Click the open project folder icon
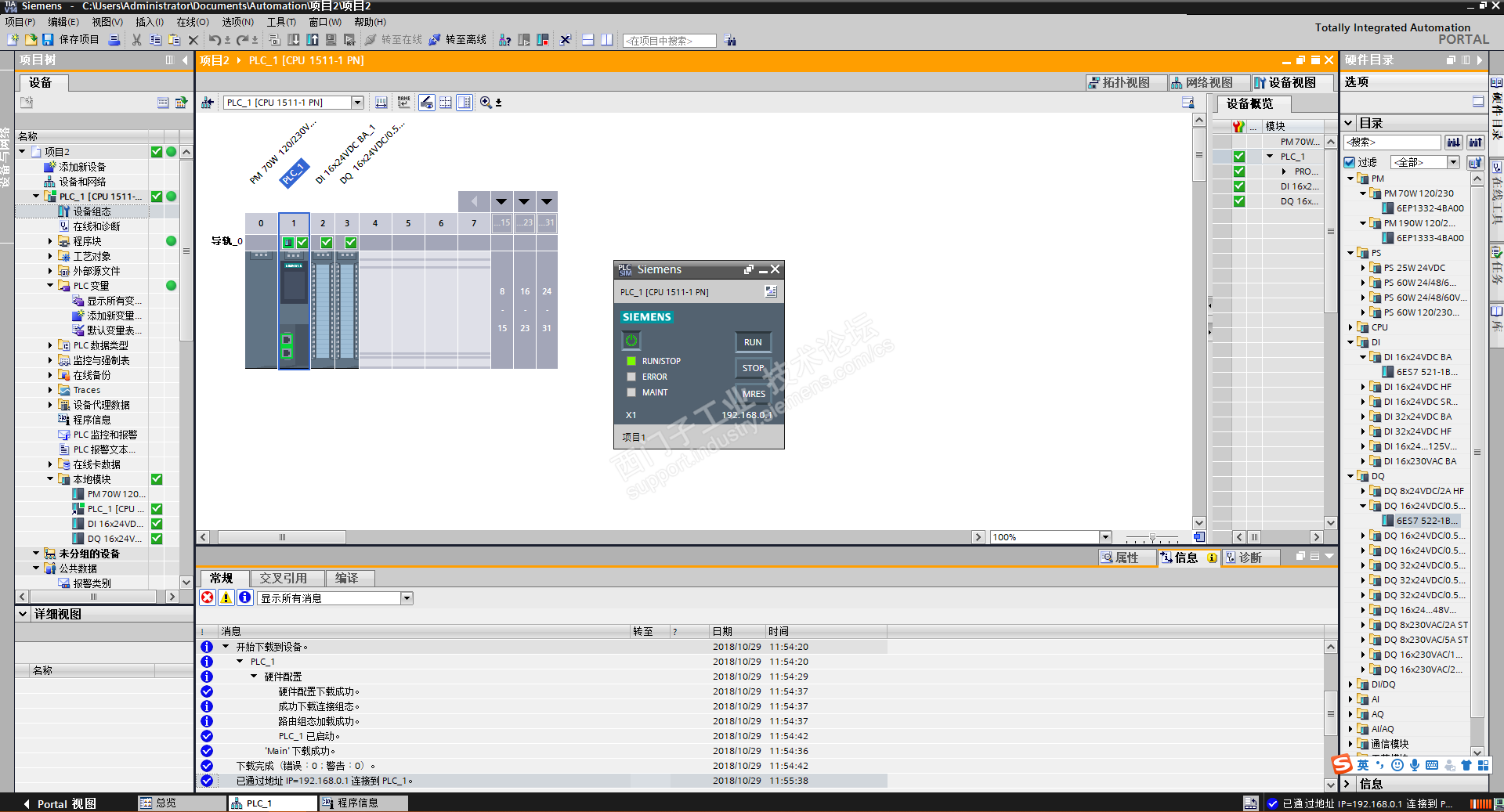The height and width of the screenshot is (812, 1504). (31, 40)
